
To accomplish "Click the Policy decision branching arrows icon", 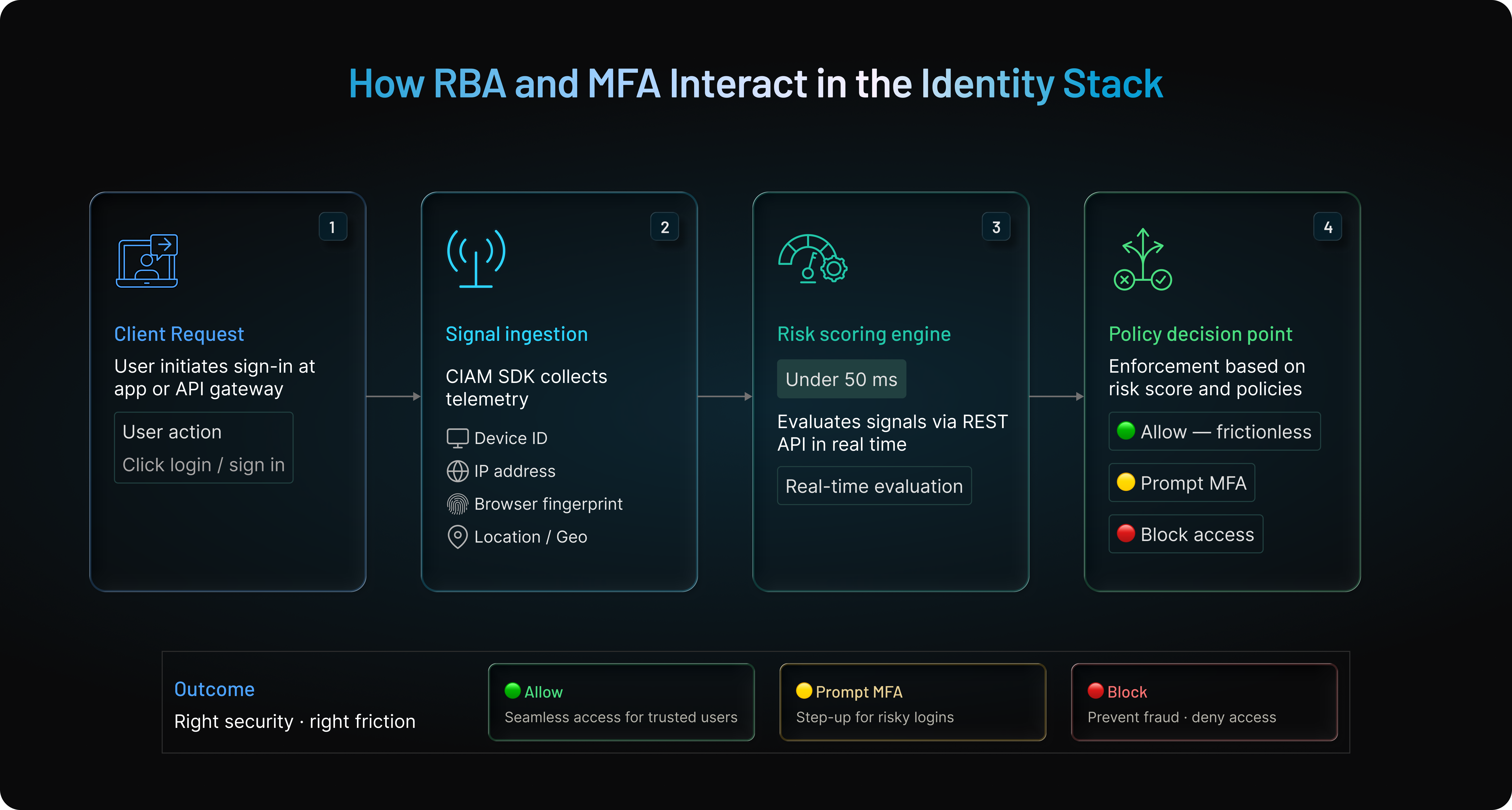I will [x=1142, y=259].
